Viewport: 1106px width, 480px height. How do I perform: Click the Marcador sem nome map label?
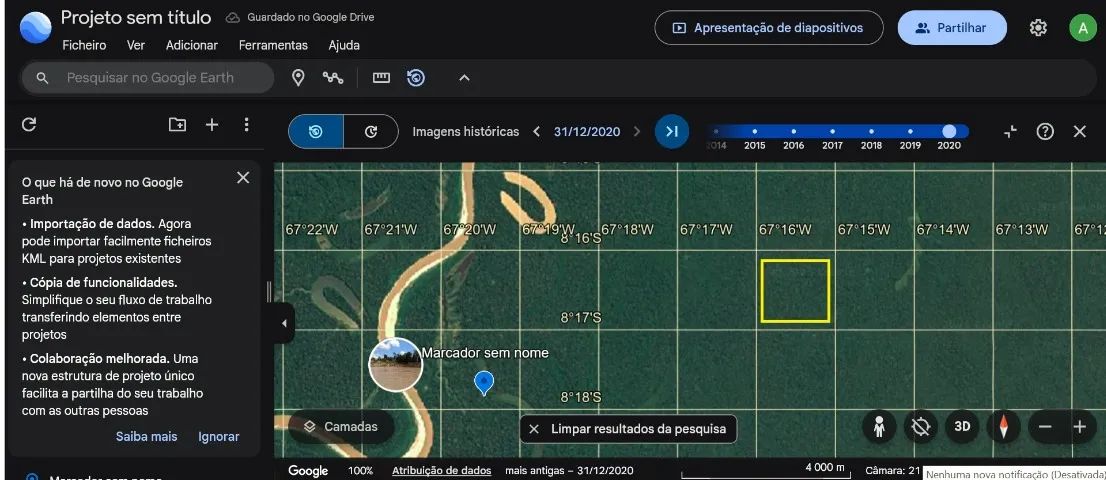pos(485,352)
